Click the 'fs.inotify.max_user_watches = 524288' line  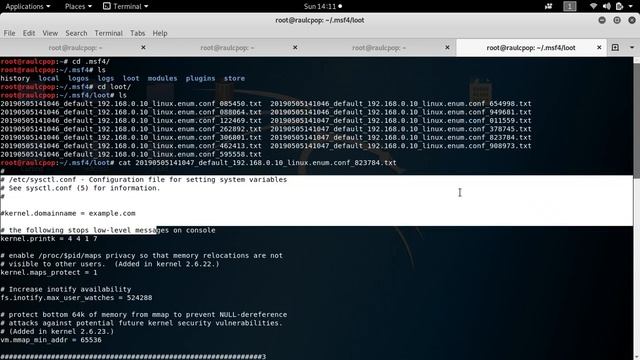76,298
